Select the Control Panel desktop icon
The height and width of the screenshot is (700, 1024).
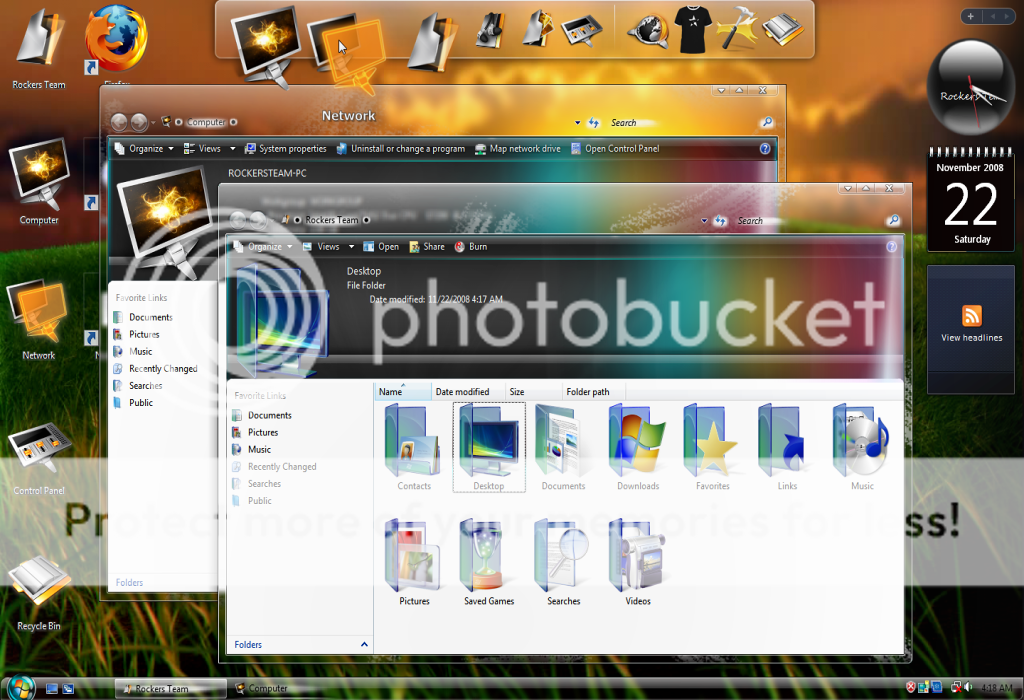tap(39, 457)
